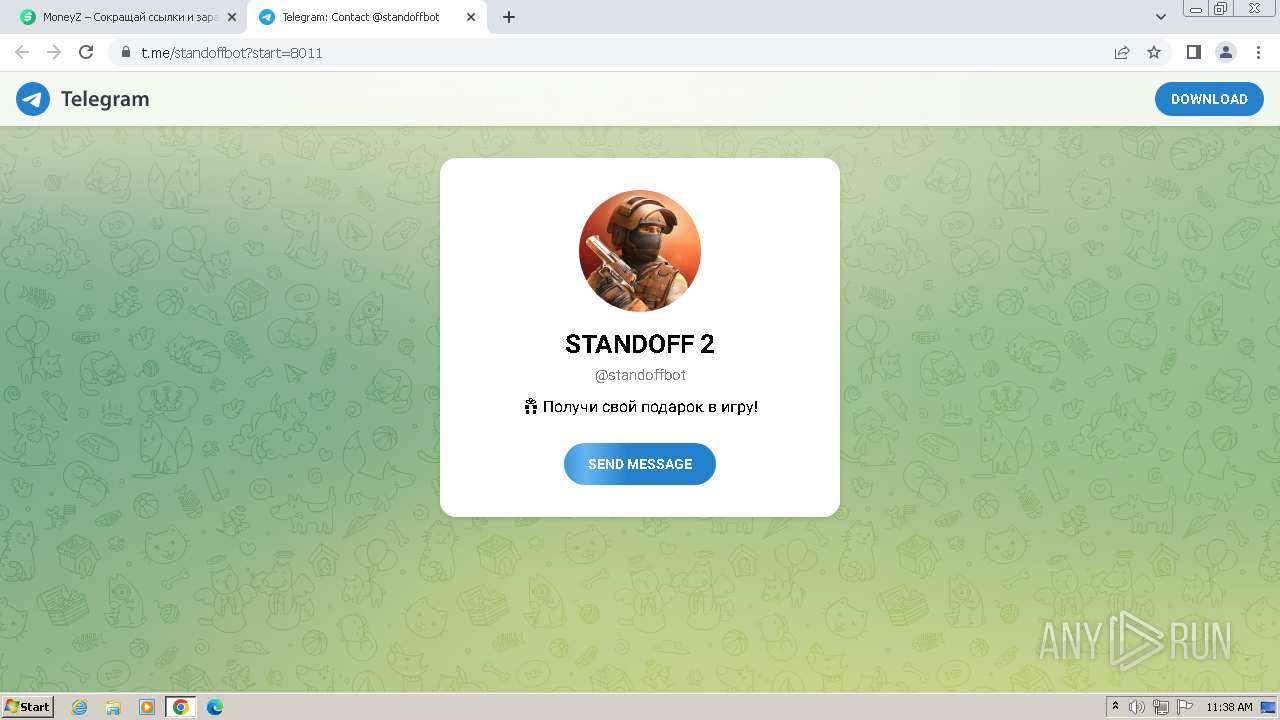The image size is (1280, 720).
Task: Click the STANDOFF 2 title text
Action: pyautogui.click(x=640, y=344)
